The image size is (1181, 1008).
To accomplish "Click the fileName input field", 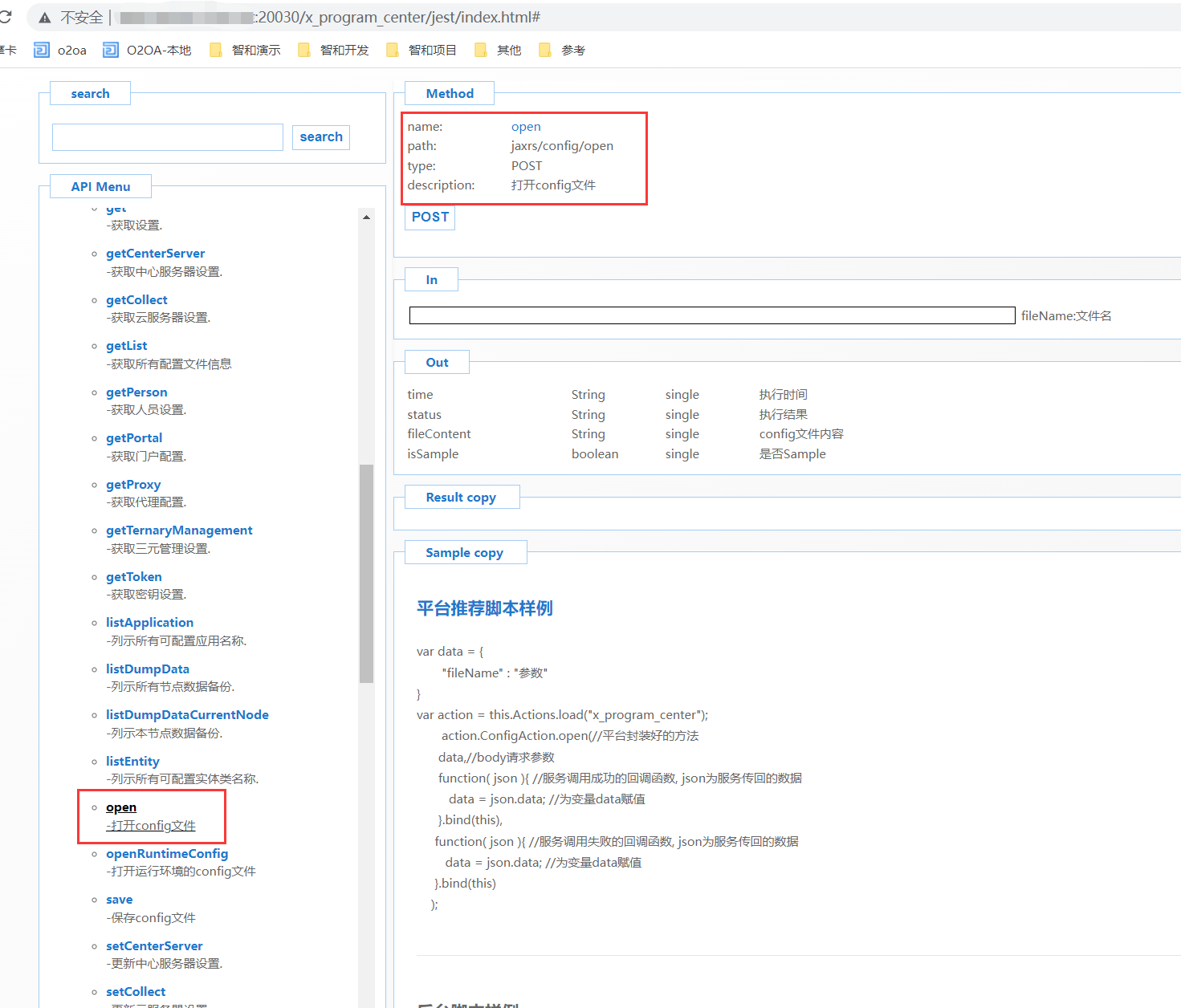I will pyautogui.click(x=711, y=315).
